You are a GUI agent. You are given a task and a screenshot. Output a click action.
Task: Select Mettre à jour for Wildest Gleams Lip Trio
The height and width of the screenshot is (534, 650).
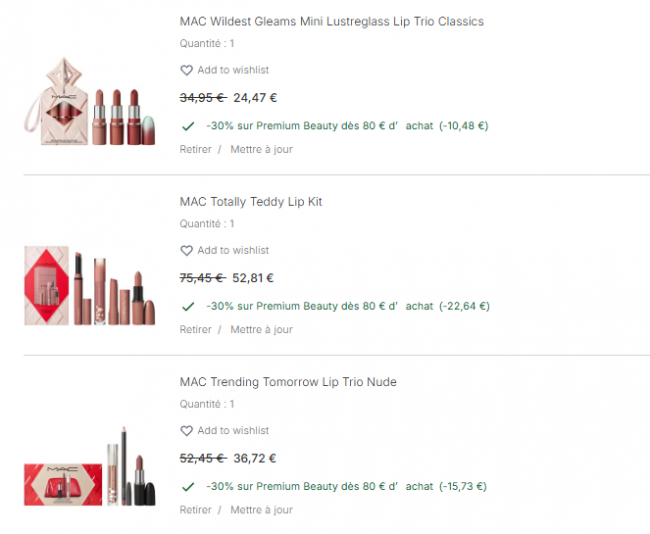pos(262,149)
